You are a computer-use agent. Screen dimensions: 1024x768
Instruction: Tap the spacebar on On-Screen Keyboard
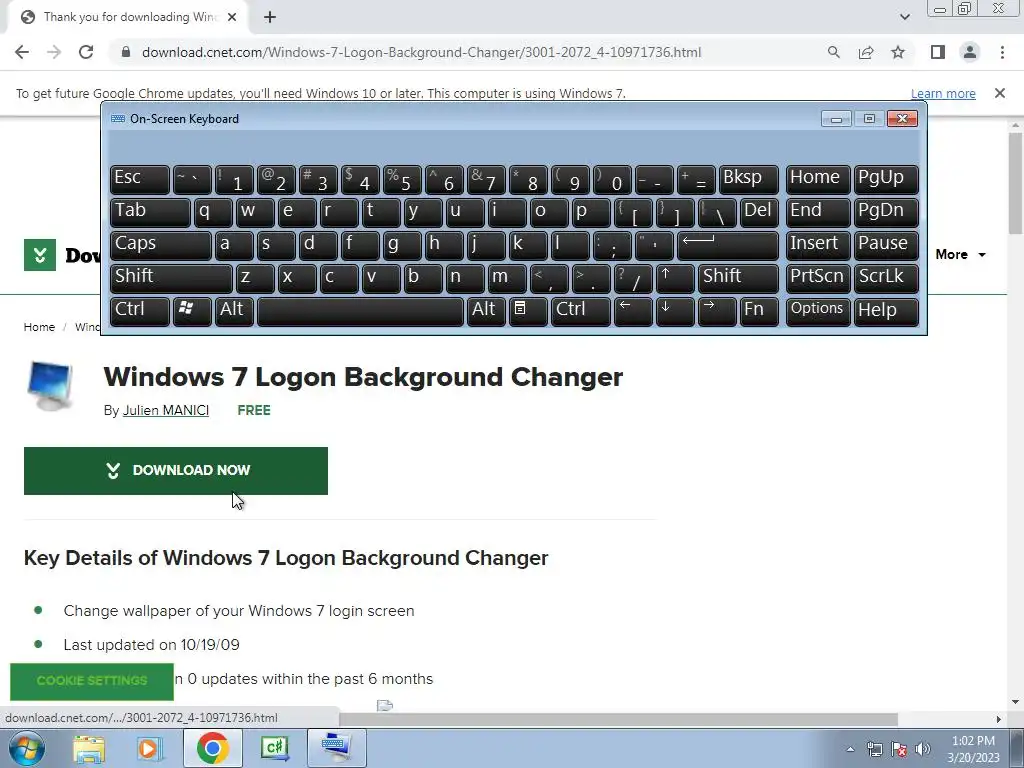(360, 311)
